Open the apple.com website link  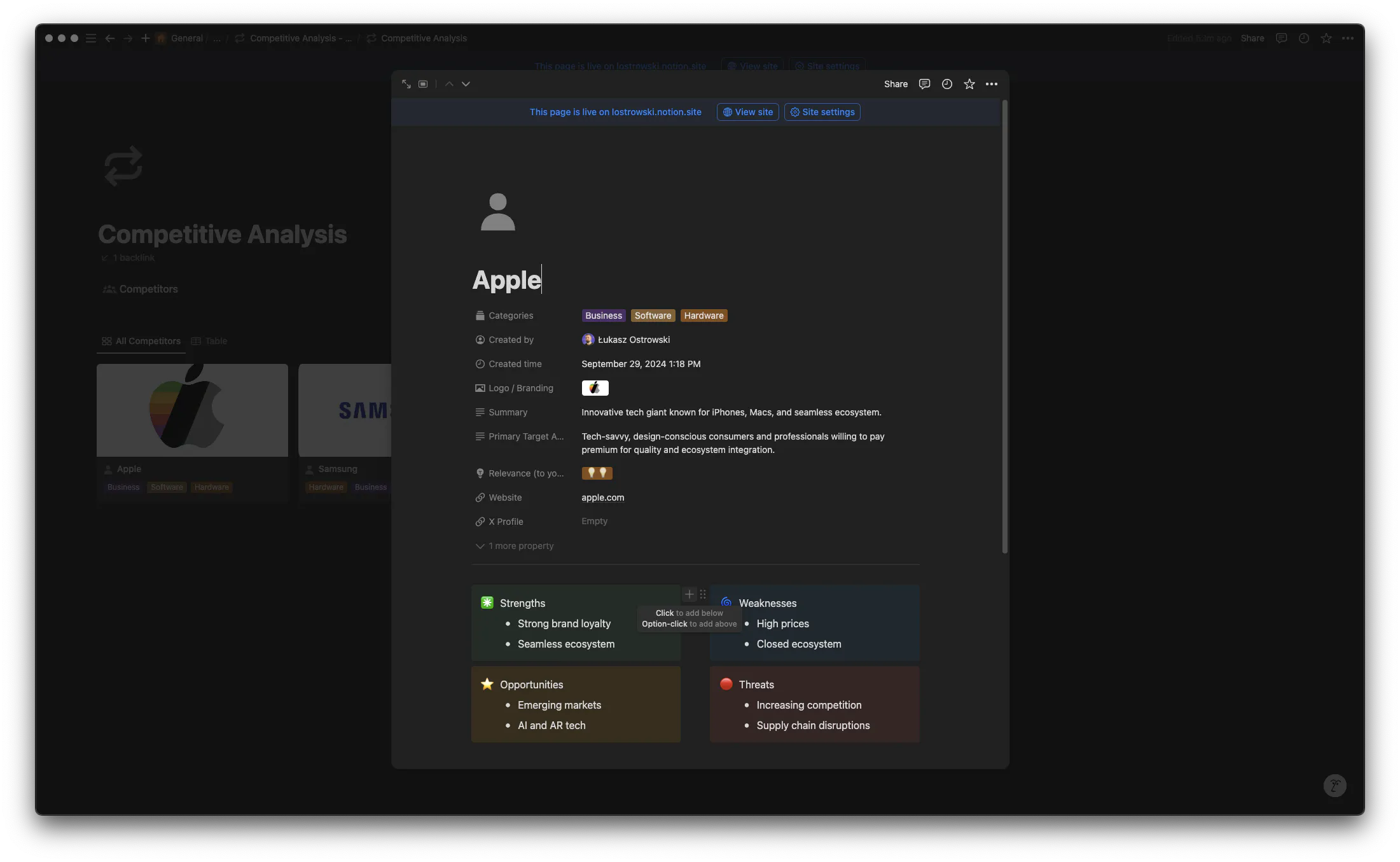click(602, 497)
